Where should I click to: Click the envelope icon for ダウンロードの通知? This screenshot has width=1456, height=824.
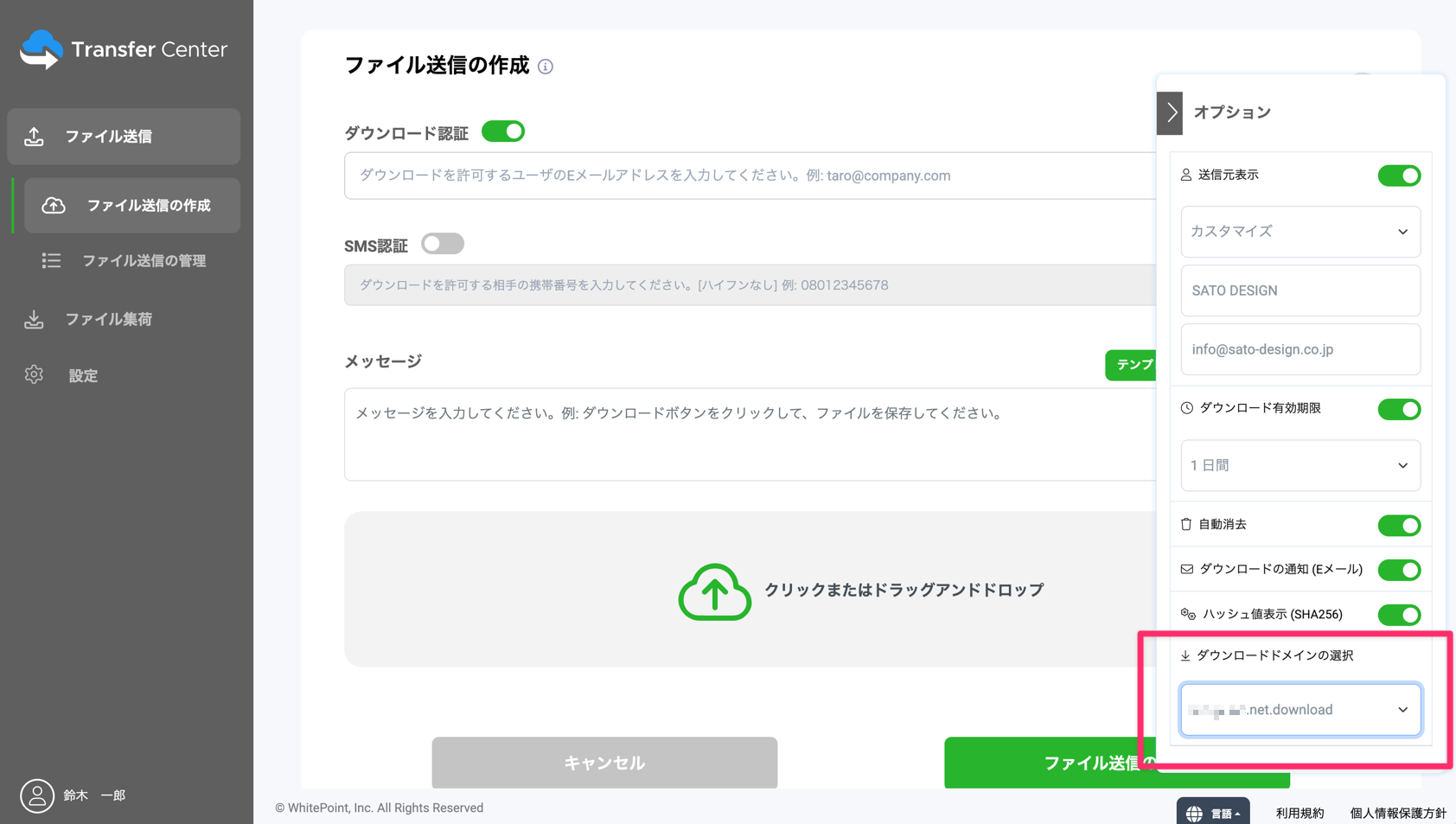1185,569
